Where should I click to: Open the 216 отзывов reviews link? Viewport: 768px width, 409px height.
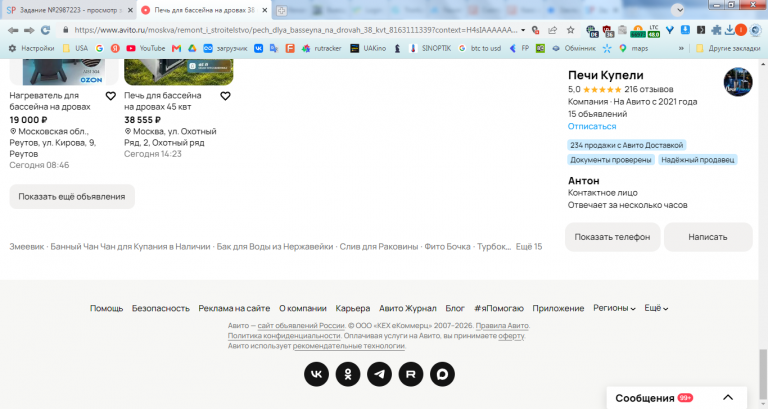[648, 89]
